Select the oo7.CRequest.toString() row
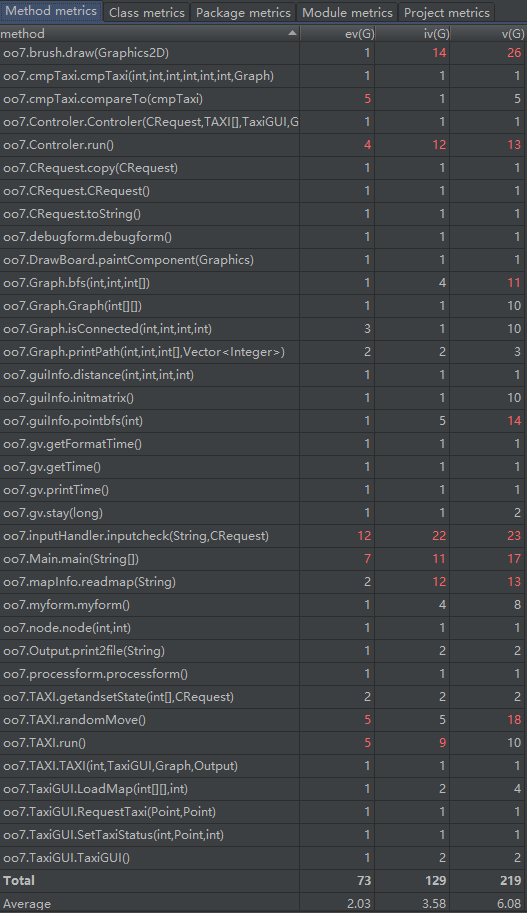 tap(263, 214)
